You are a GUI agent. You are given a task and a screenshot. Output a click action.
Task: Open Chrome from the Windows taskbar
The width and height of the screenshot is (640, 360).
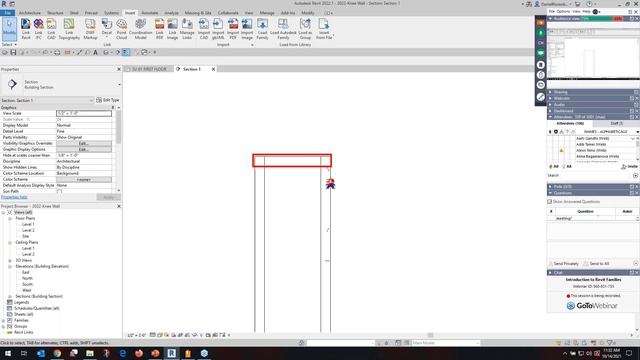pyautogui.click(x=57, y=353)
